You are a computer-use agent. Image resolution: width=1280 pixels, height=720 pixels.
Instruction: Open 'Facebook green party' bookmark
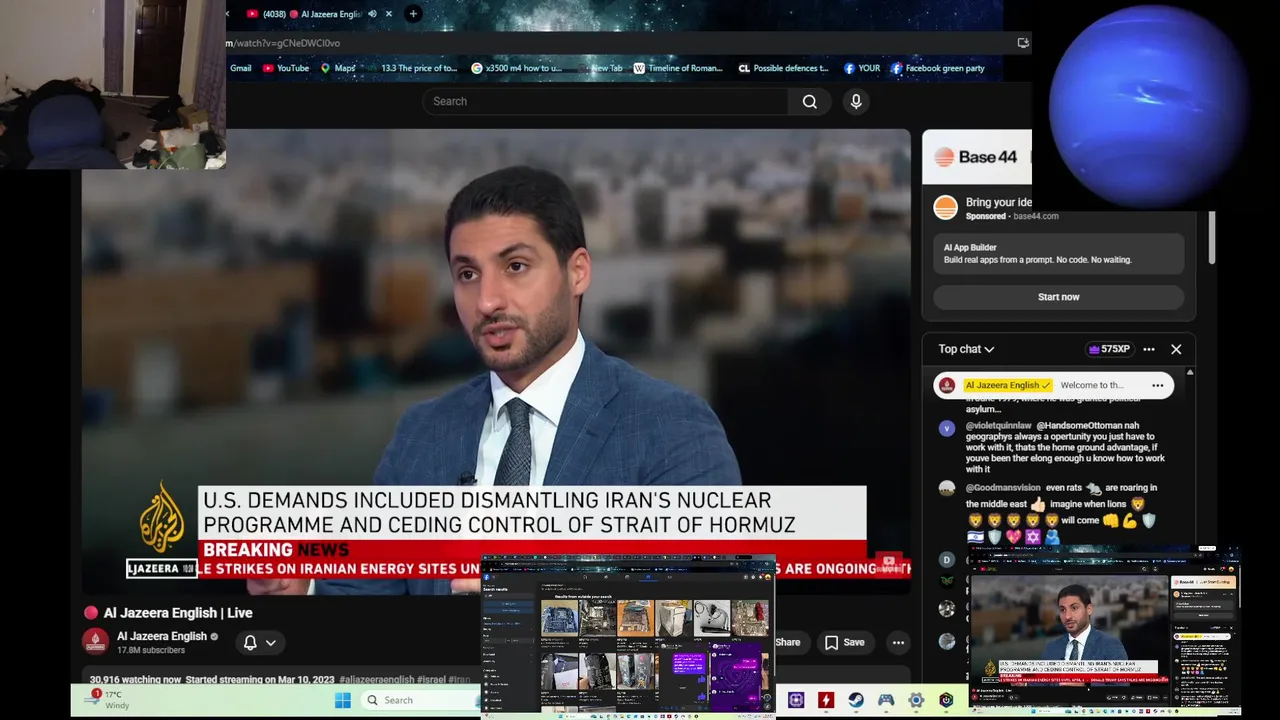coord(938,68)
